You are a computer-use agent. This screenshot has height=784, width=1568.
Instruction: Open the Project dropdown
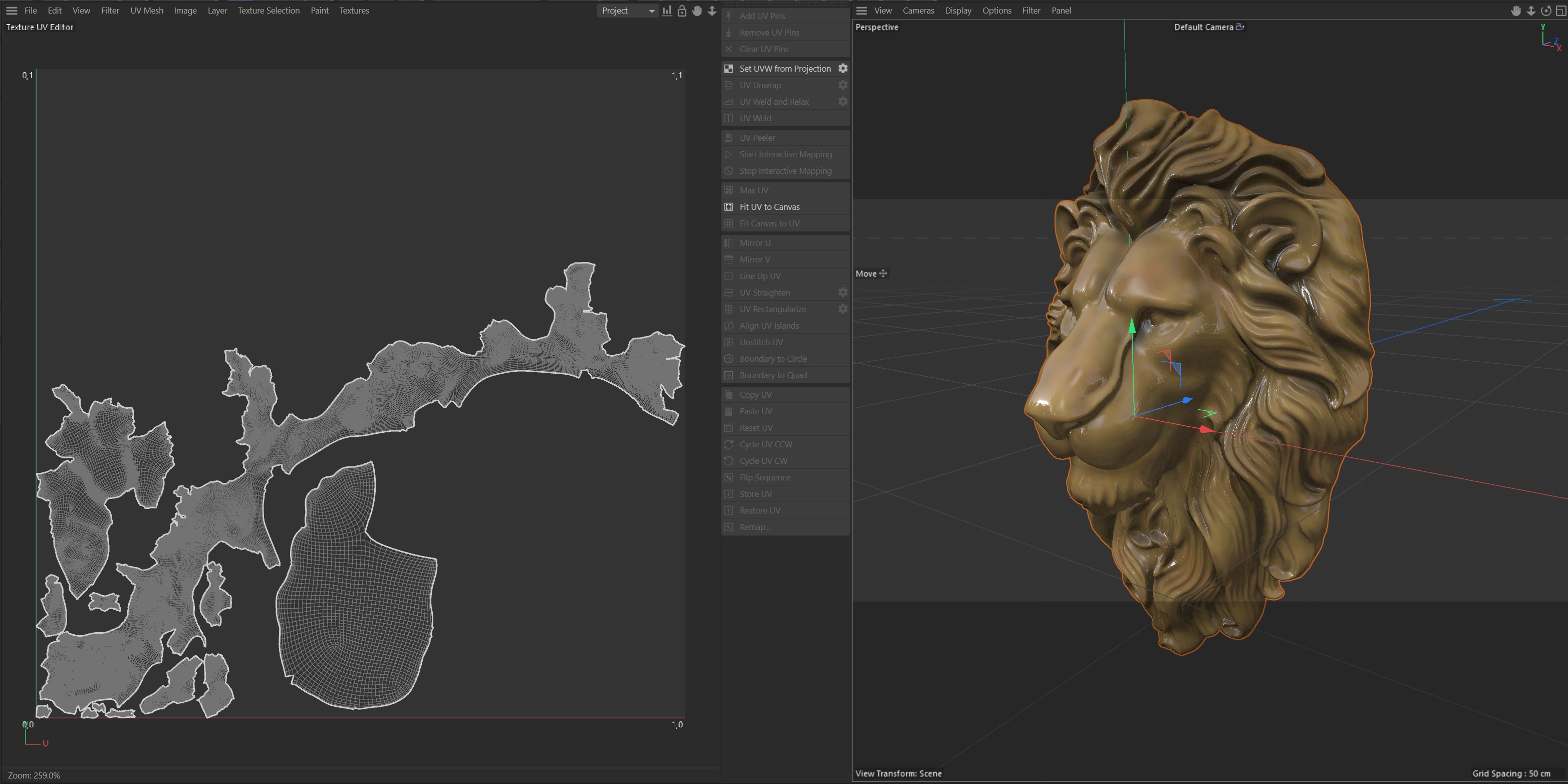628,11
